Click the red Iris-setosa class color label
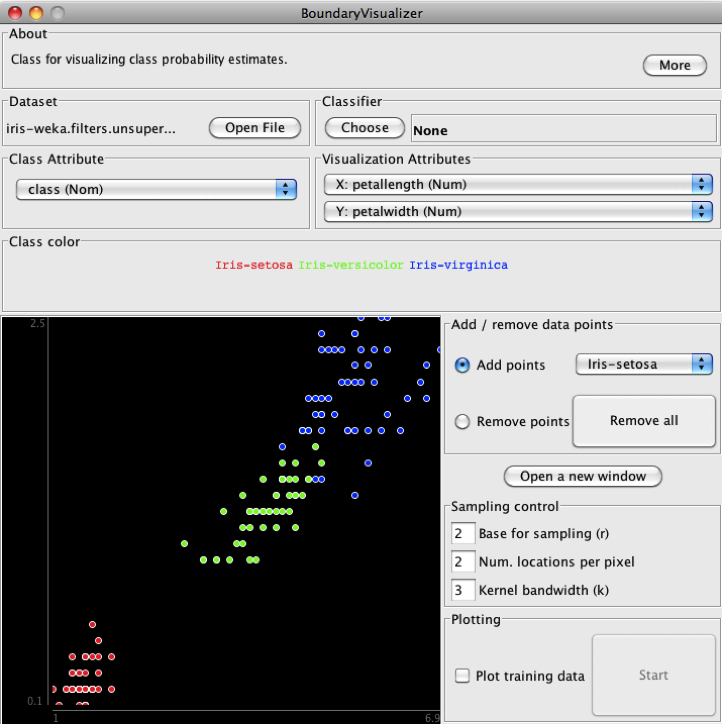The image size is (722, 724). [254, 266]
